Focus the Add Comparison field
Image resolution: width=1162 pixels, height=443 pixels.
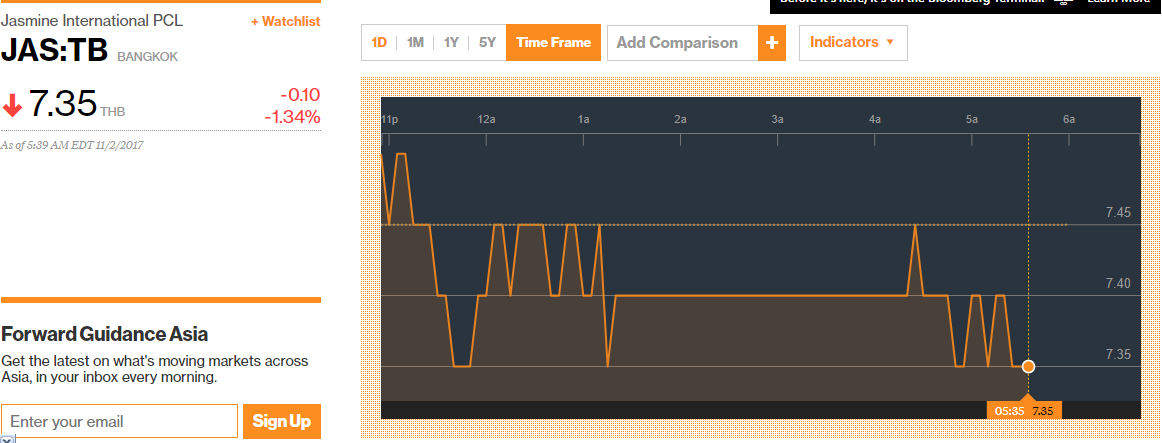pos(683,43)
